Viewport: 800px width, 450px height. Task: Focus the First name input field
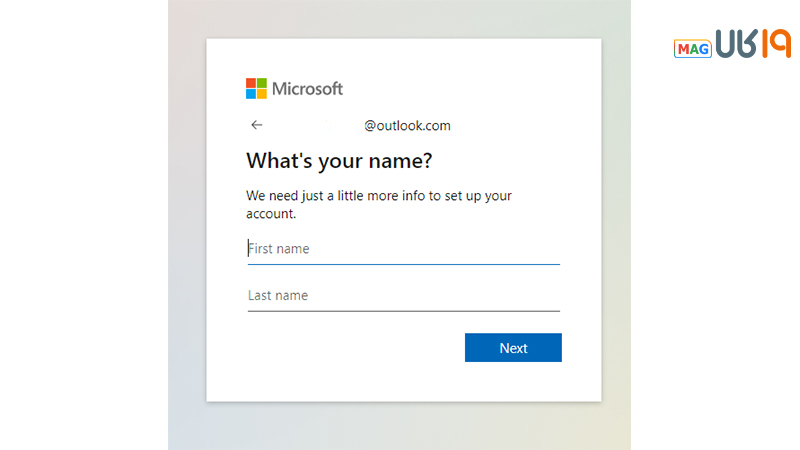coord(403,249)
